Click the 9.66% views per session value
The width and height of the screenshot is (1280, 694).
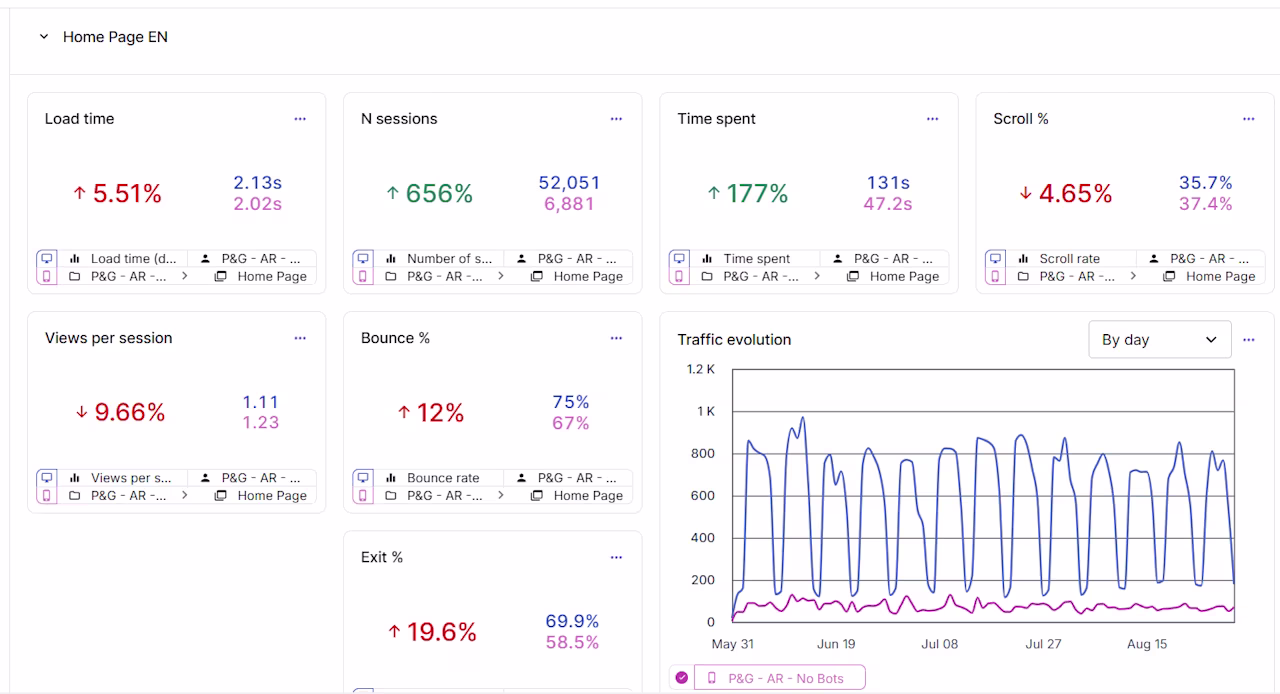tap(129, 412)
